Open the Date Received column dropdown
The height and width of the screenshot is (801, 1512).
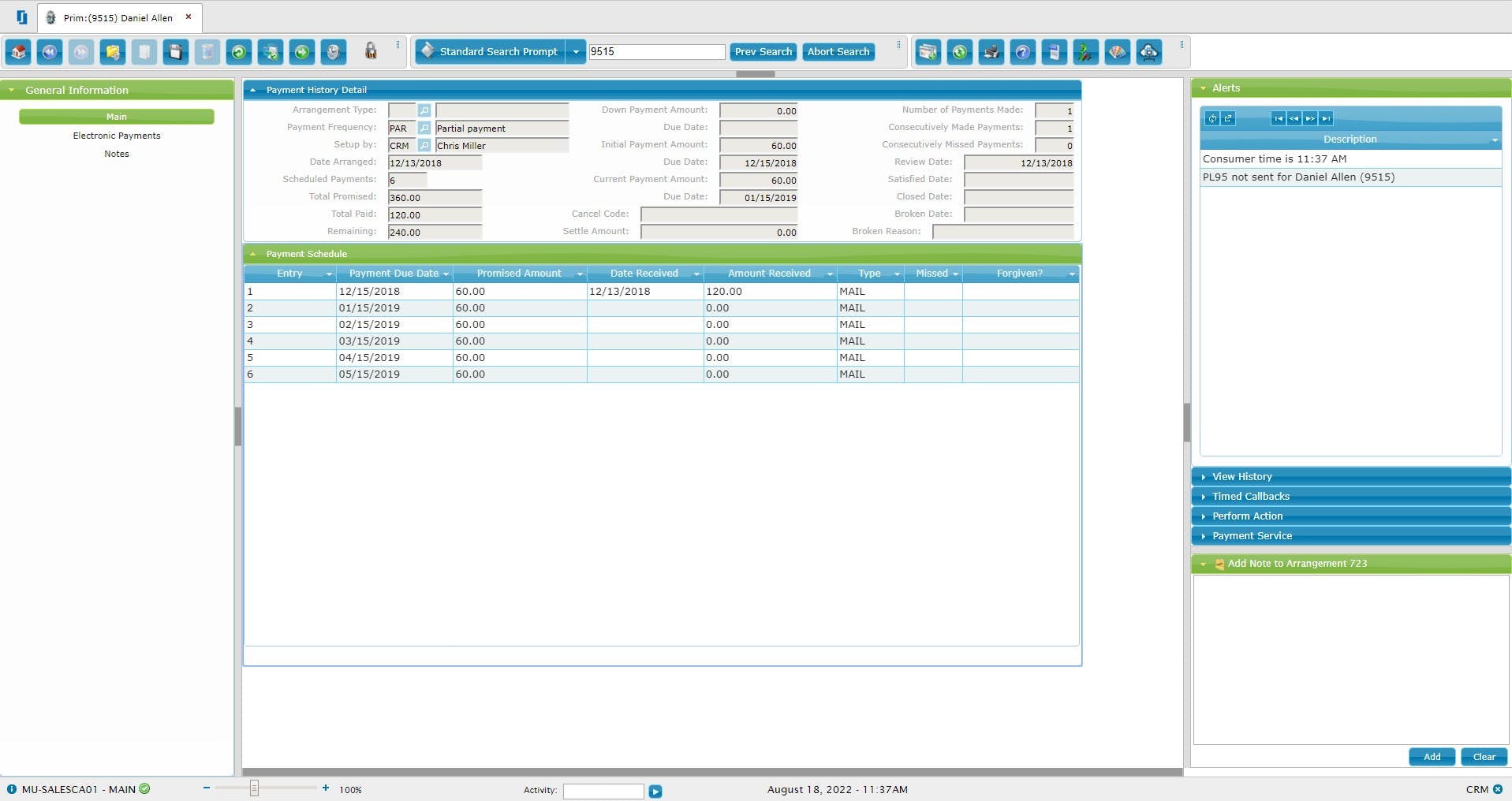tap(696, 274)
